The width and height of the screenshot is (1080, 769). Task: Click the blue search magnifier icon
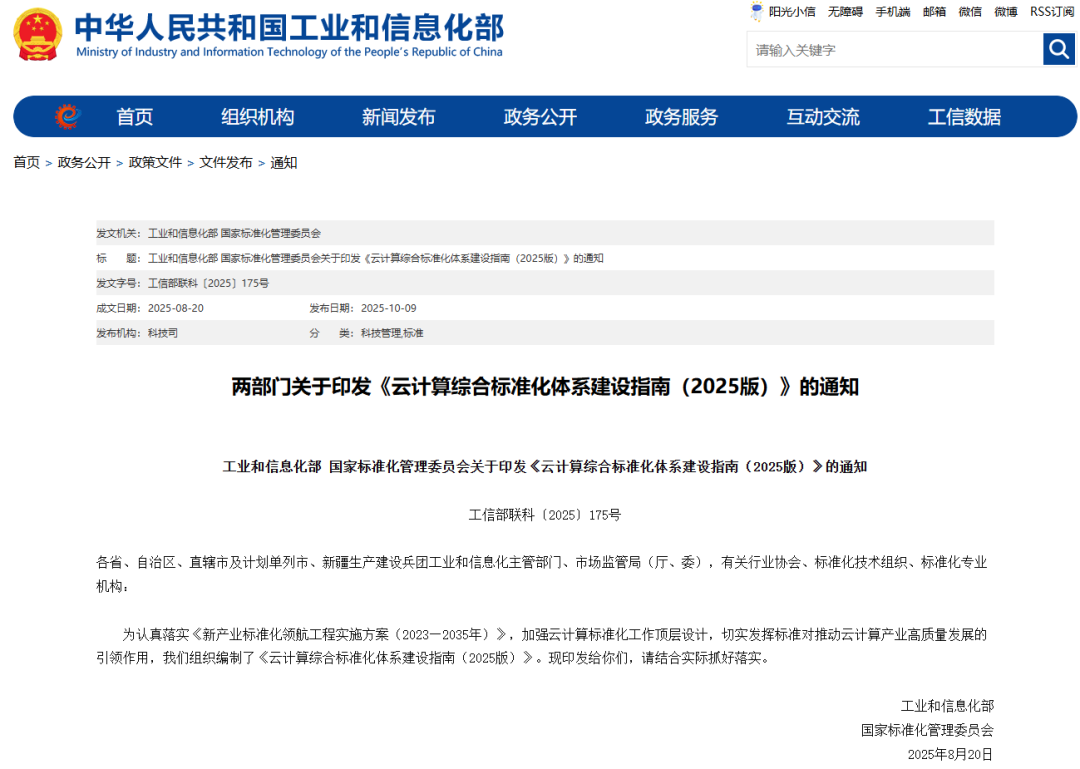click(x=1059, y=48)
